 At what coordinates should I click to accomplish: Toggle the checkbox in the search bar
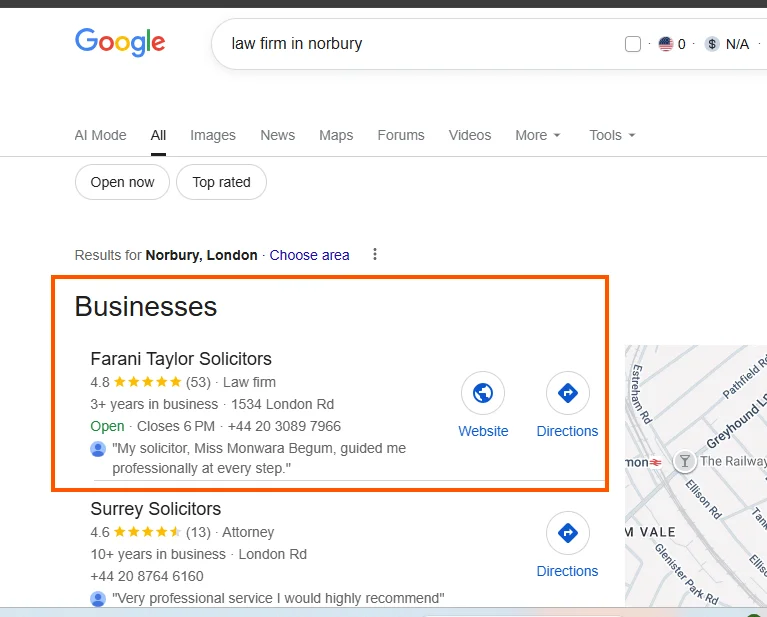pyautogui.click(x=632, y=44)
